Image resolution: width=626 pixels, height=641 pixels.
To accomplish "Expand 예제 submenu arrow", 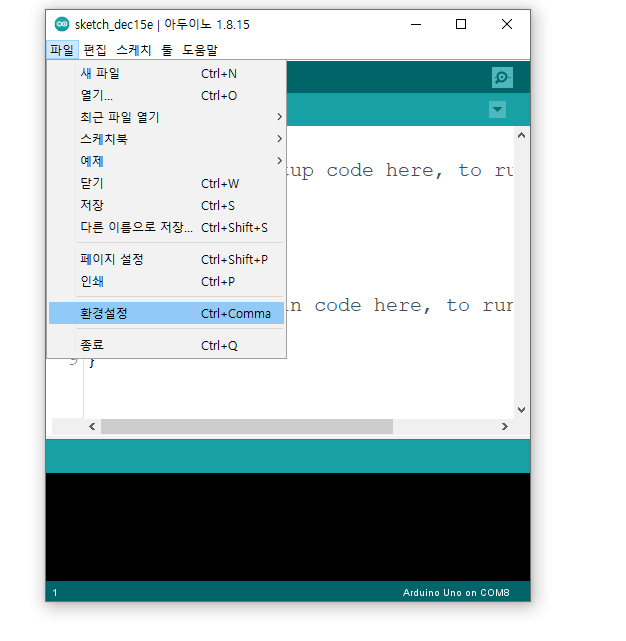I will point(279,161).
